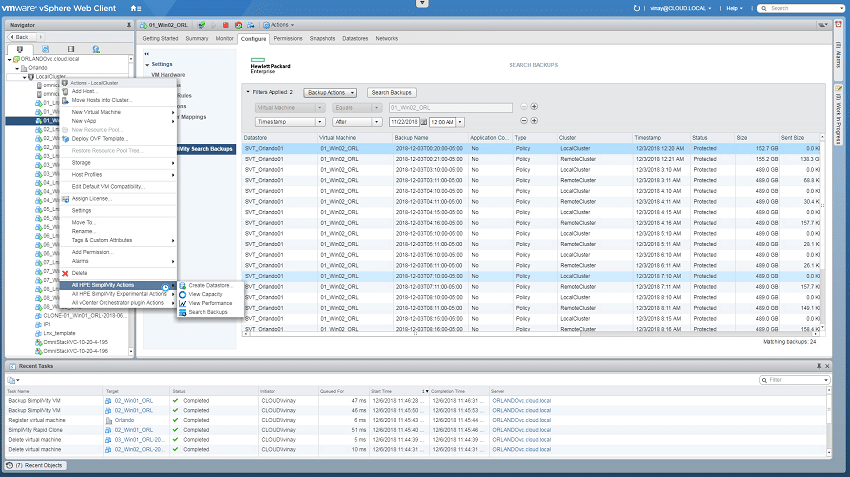Open Orlando target link in Recent Tasks
The image size is (850, 477).
(124, 420)
